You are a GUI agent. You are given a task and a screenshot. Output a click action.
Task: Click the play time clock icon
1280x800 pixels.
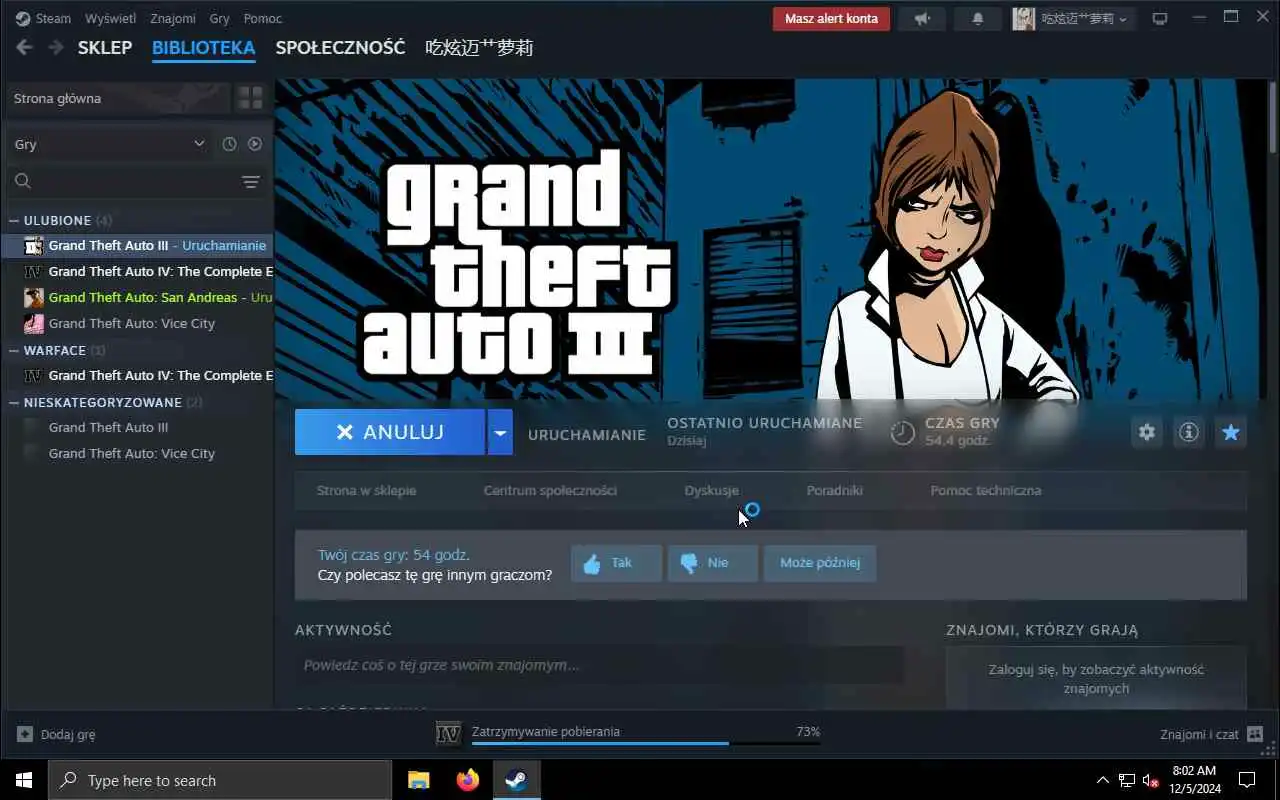903,432
